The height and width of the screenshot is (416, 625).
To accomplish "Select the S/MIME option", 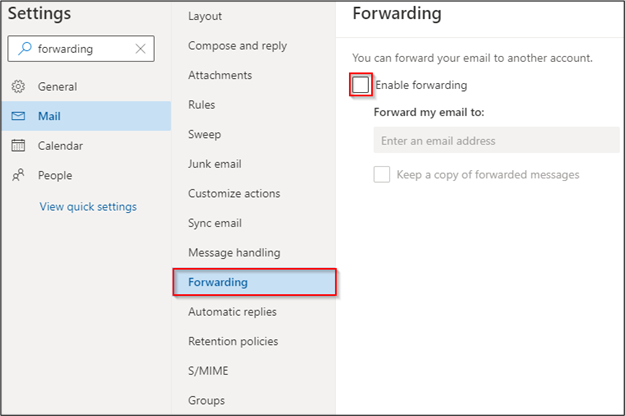I will [208, 371].
